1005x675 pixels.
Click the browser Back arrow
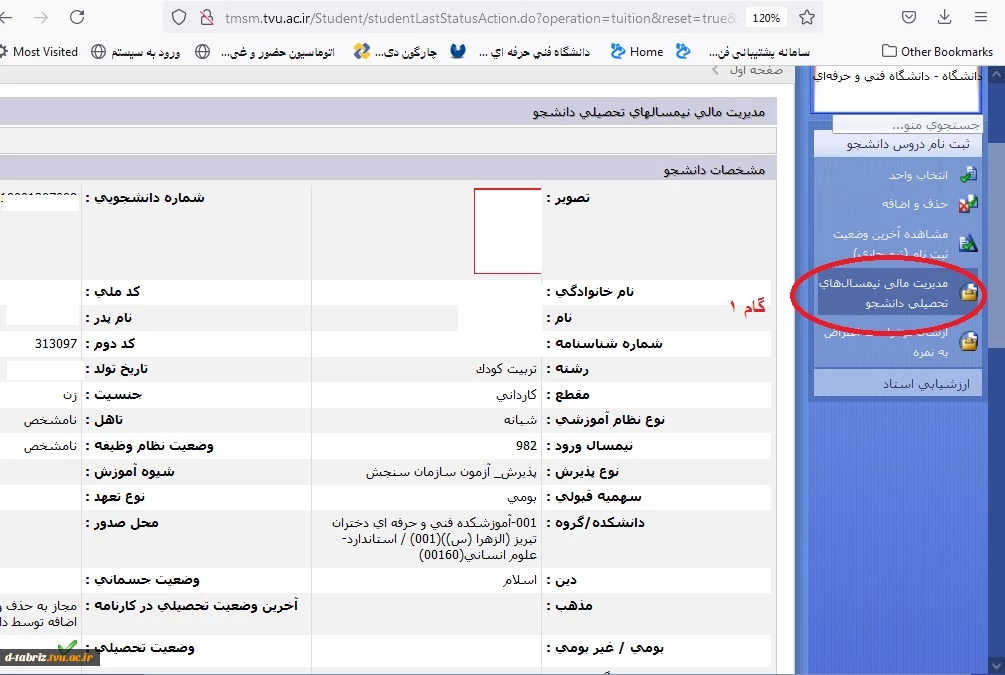6,17
